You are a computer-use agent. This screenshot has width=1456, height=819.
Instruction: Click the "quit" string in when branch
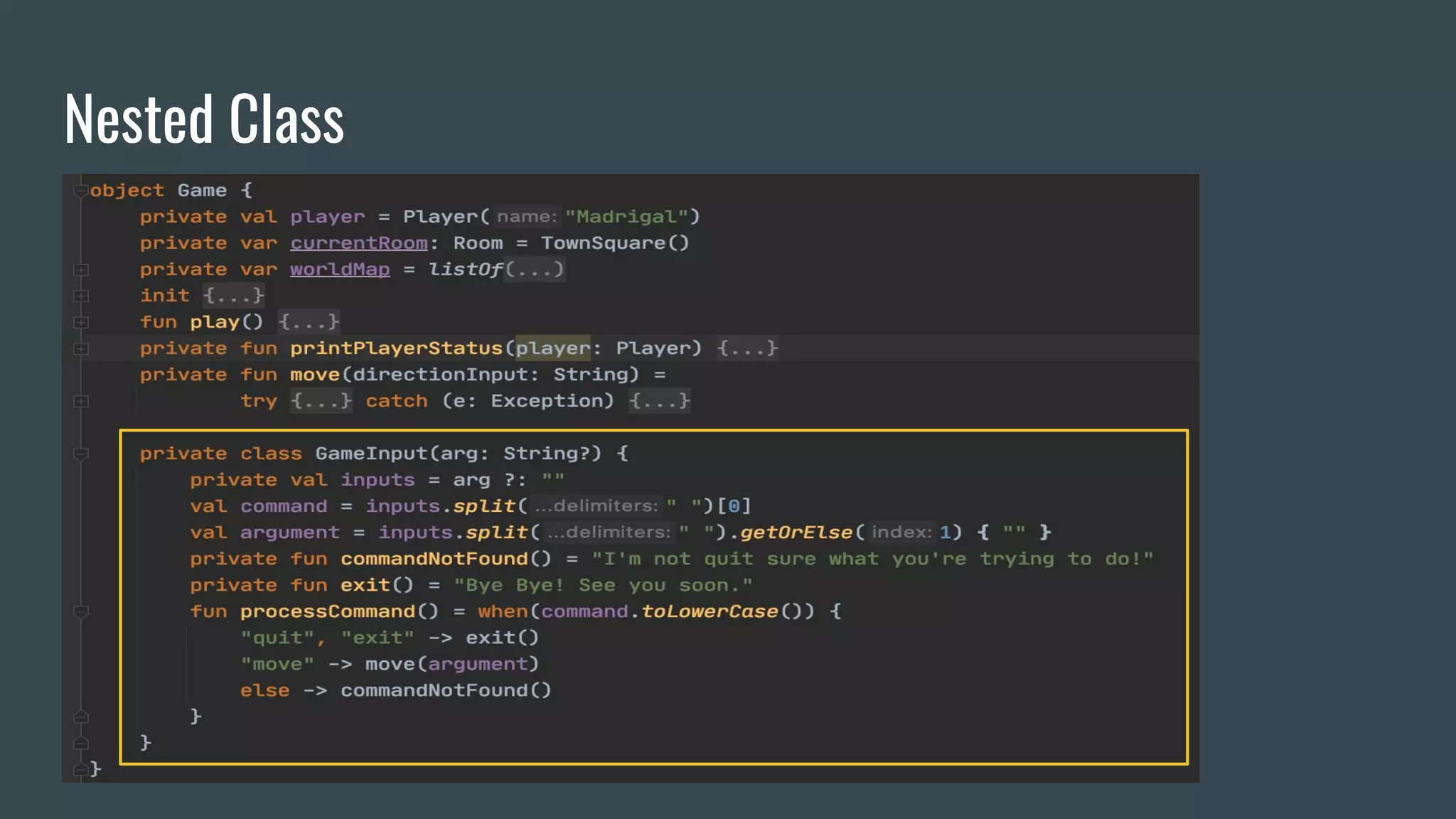[x=277, y=638]
